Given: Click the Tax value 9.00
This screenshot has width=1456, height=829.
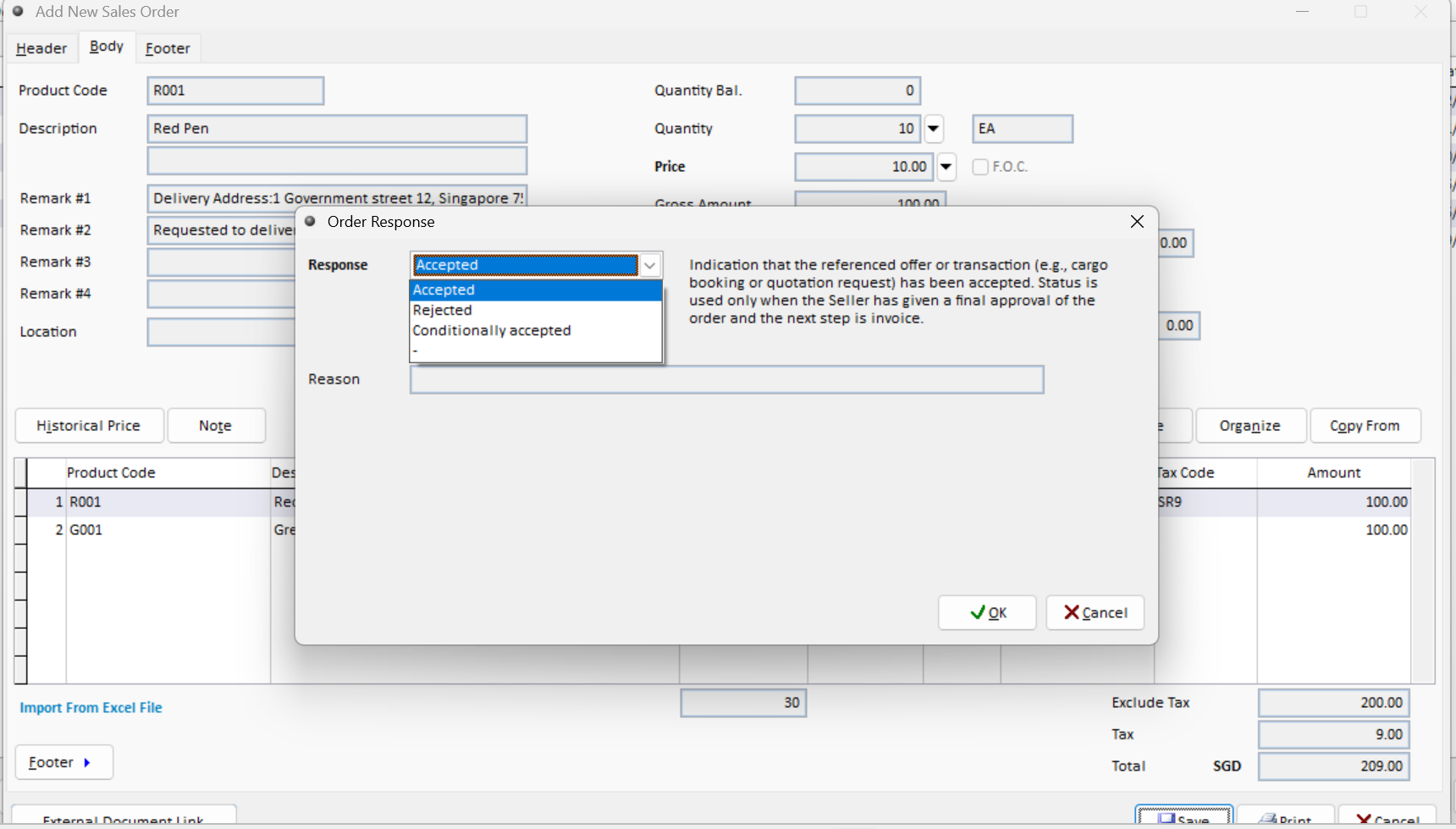Looking at the screenshot, I should tap(1333, 734).
